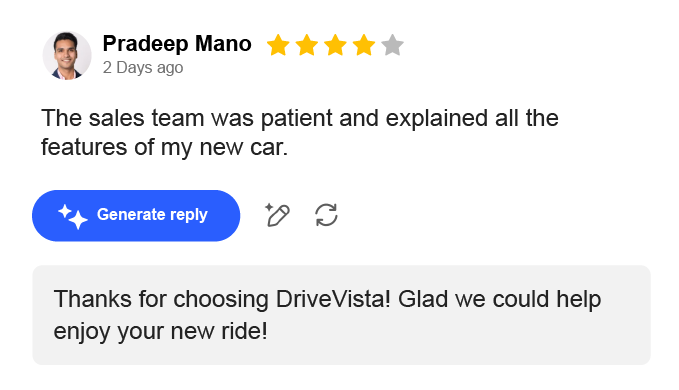Click inside the generated reply text box
The height and width of the screenshot is (390, 679).
[x=341, y=315]
